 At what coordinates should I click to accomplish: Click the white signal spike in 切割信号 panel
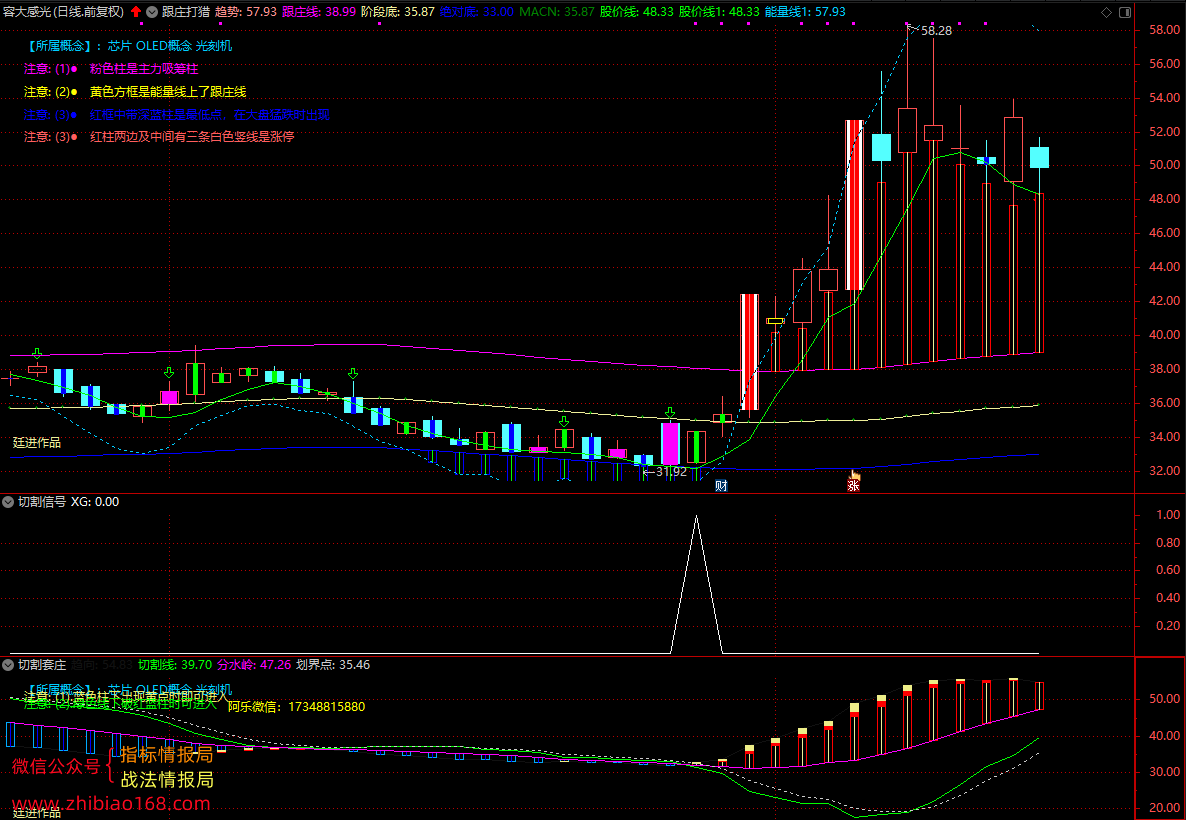[x=696, y=584]
